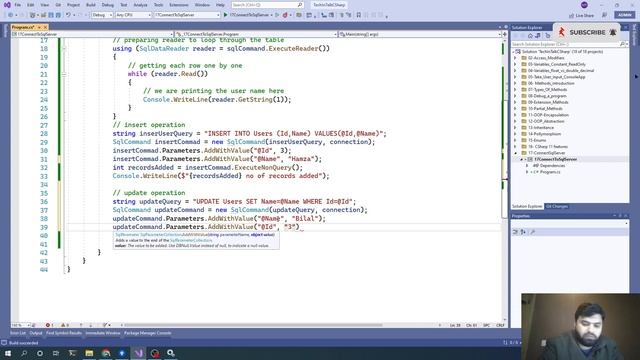The width and height of the screenshot is (640, 360).
Task: Click the Categorized icon in Properties panel
Action: [515, 232]
